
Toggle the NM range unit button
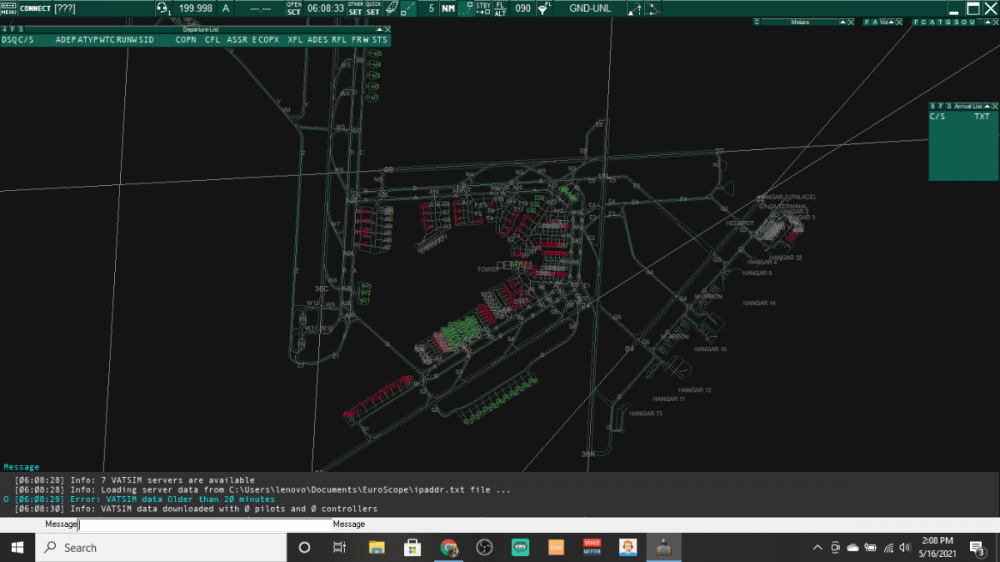(x=447, y=8)
